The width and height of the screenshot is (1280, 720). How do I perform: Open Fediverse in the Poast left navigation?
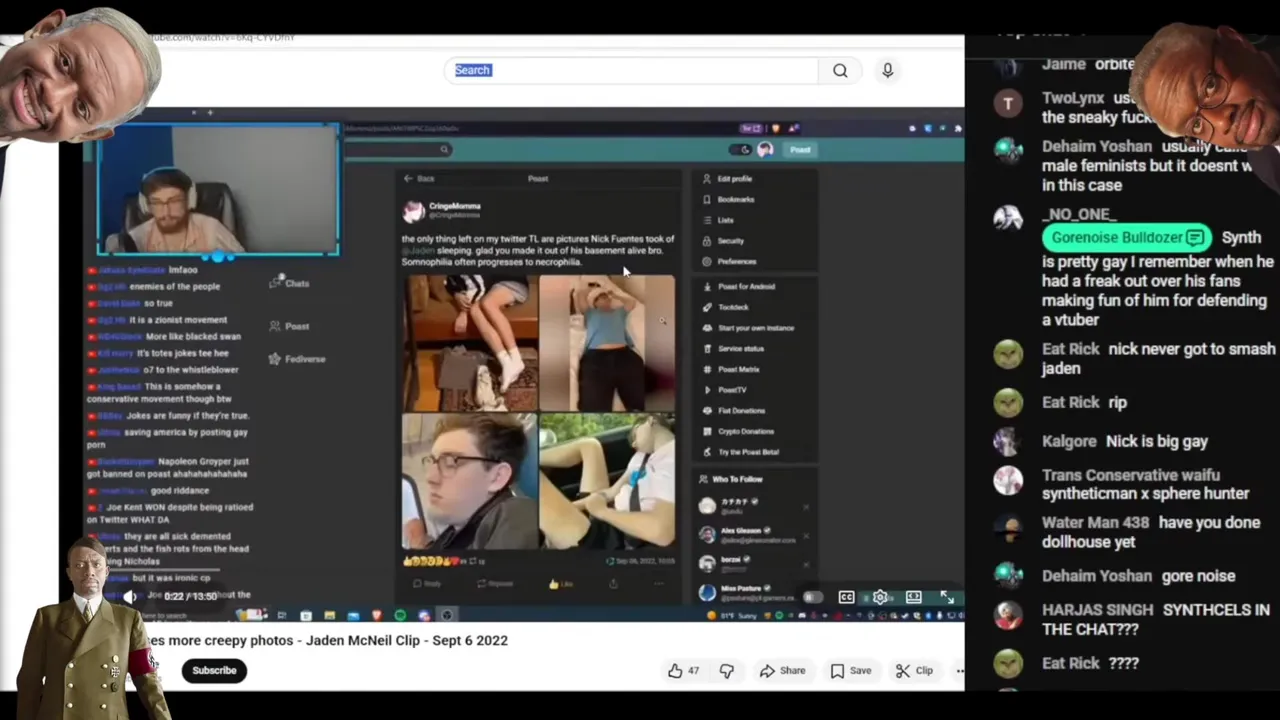point(297,359)
